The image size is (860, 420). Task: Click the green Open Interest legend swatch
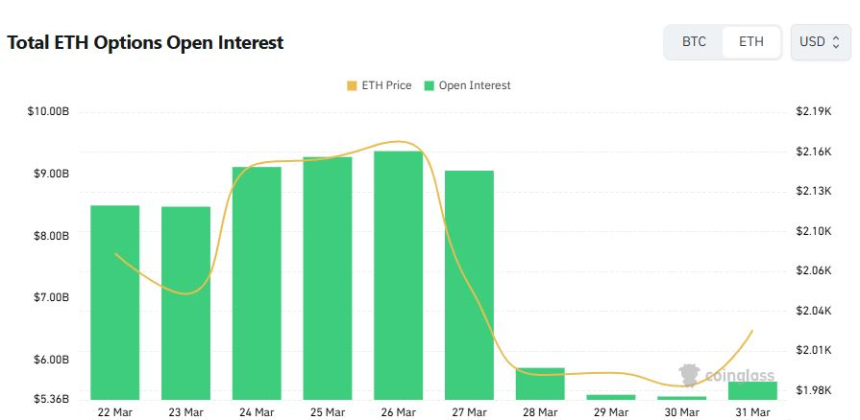430,86
